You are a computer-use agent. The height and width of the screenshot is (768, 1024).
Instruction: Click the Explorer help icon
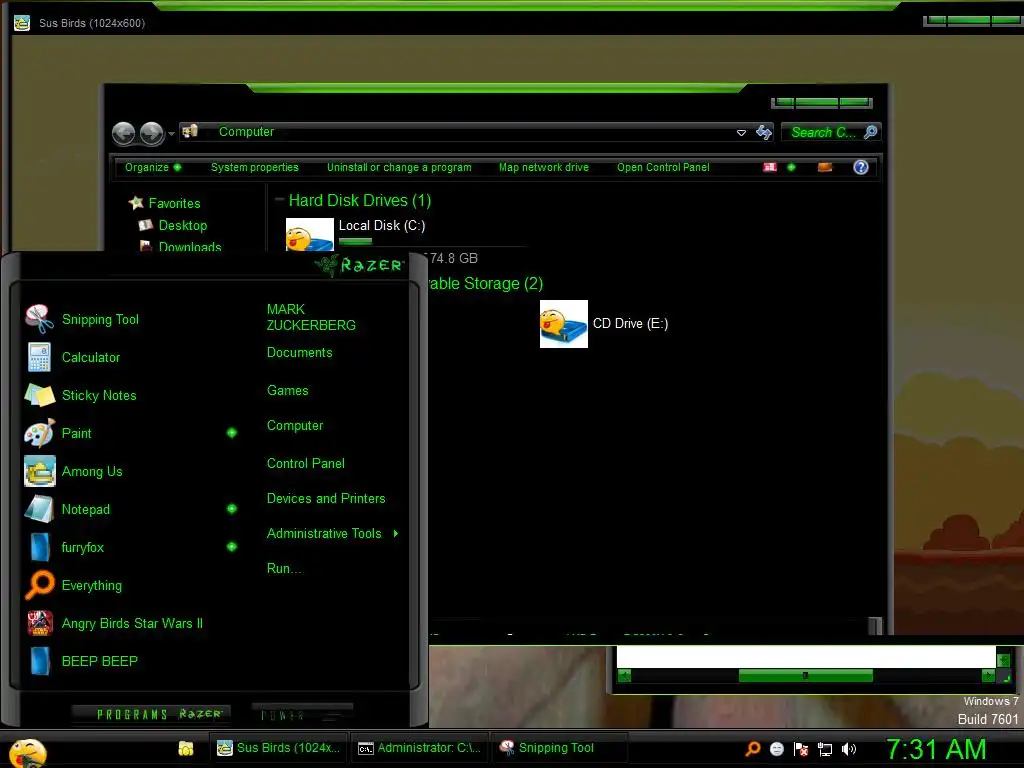[861, 167]
